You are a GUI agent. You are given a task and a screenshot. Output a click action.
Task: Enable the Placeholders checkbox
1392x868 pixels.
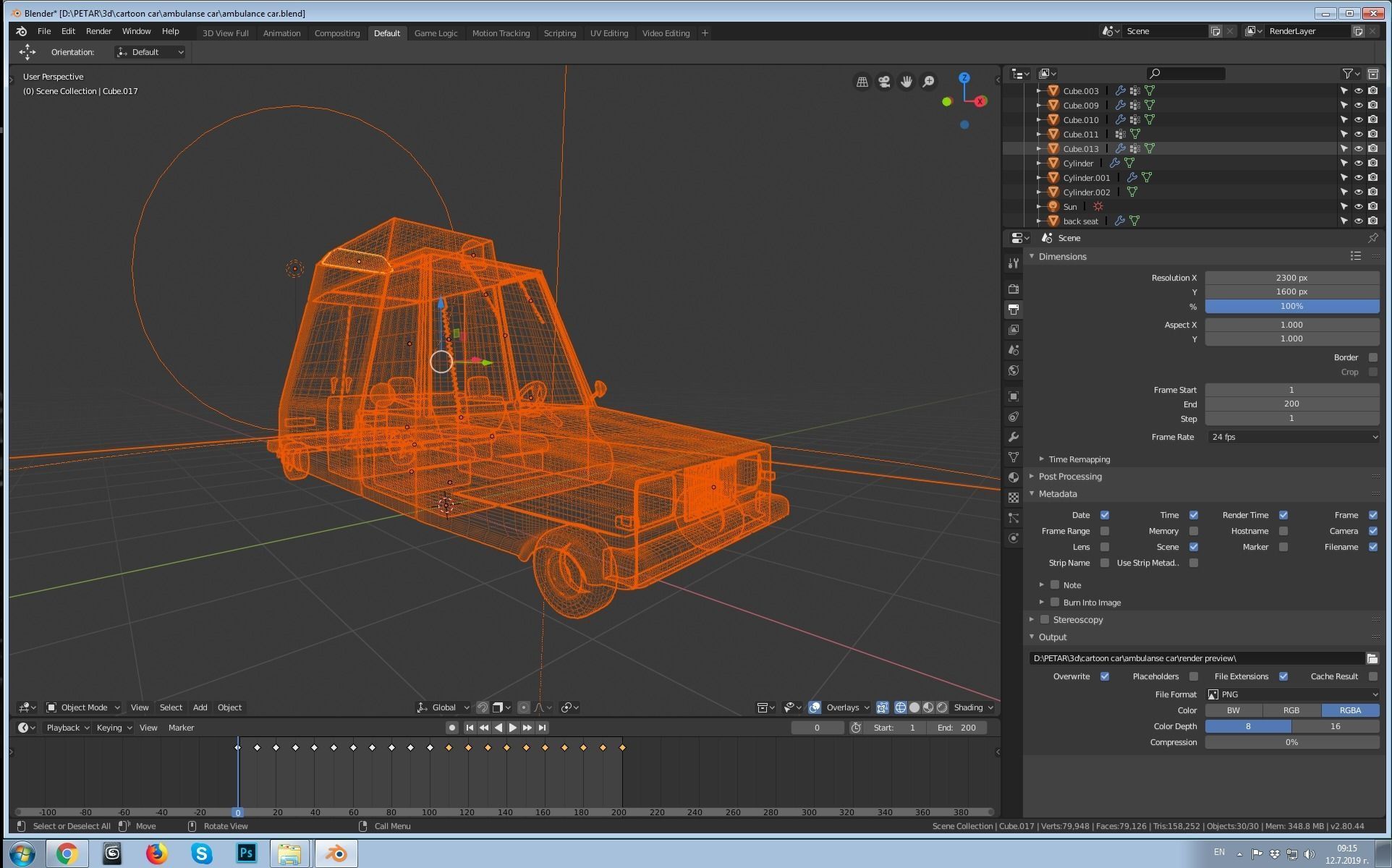click(1194, 676)
